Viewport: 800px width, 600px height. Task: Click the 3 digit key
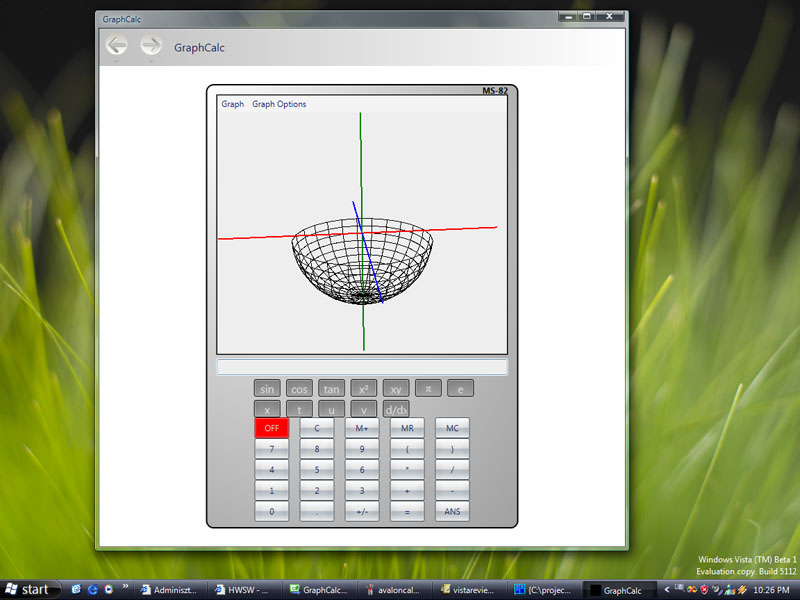tap(362, 491)
